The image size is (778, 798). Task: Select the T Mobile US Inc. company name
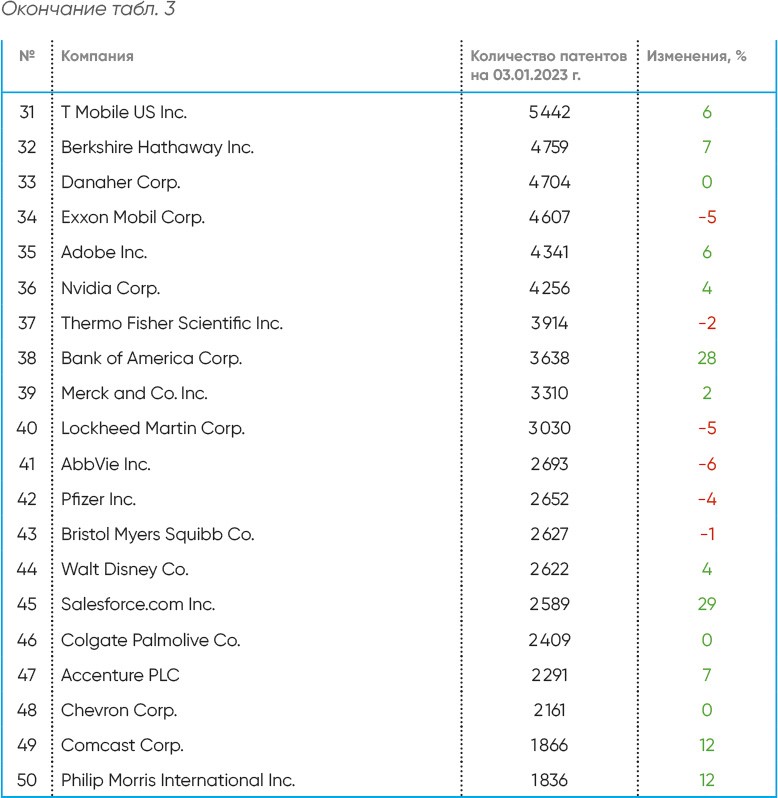124,112
